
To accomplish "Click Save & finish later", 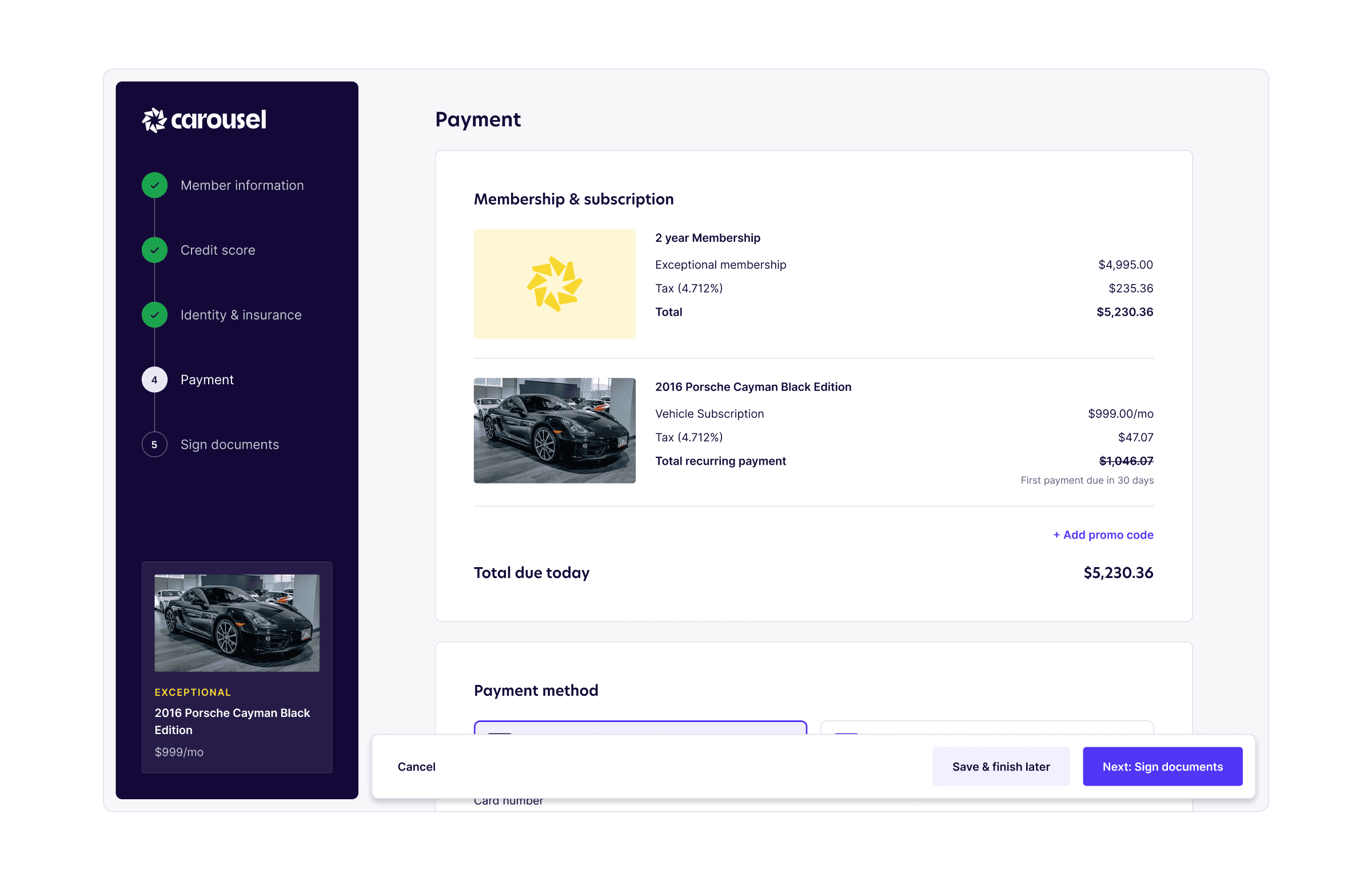I will coord(1001,767).
